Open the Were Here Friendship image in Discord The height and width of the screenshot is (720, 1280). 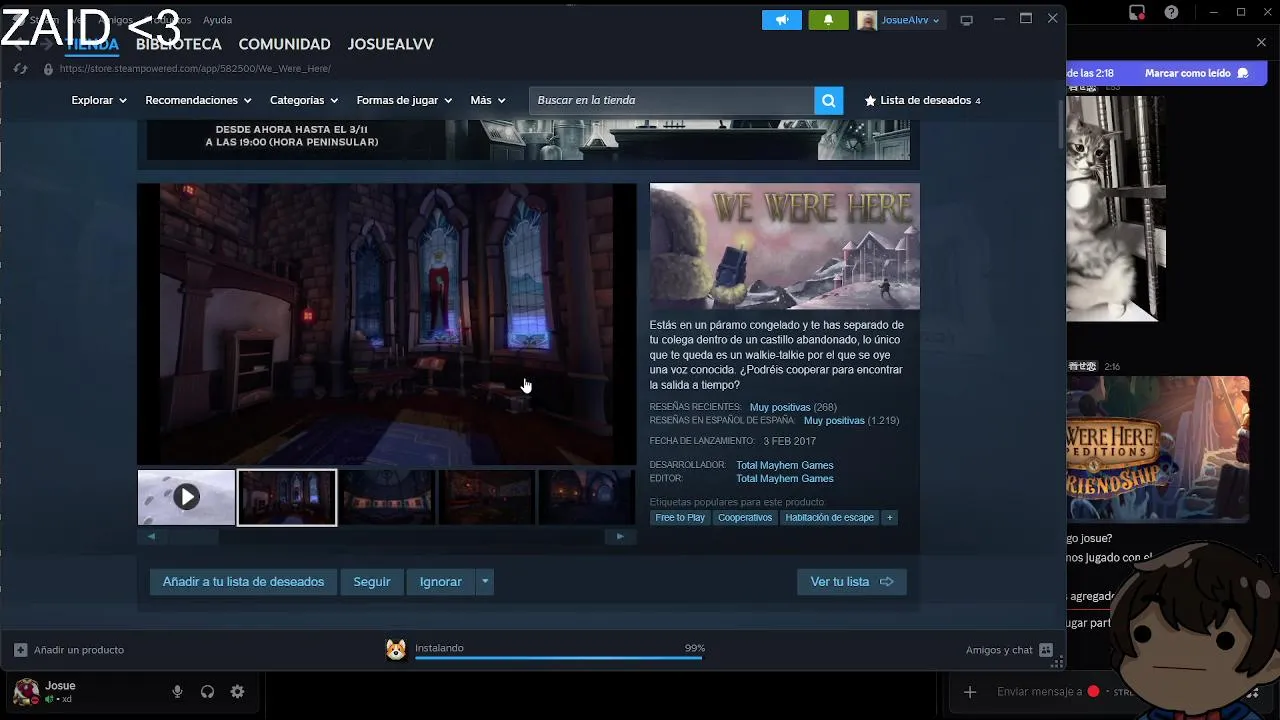1158,448
